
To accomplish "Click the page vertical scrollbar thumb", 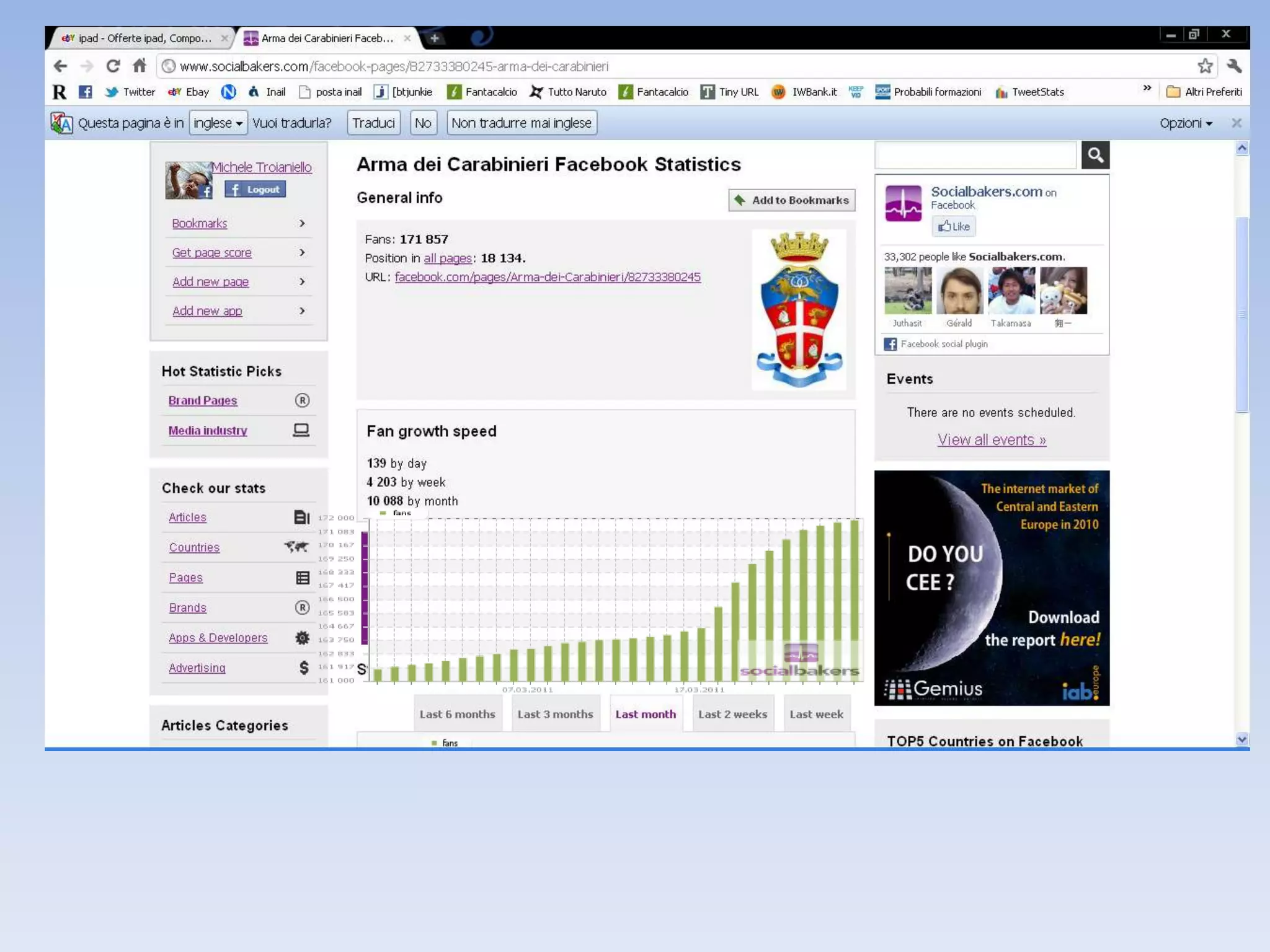I will [x=1241, y=314].
